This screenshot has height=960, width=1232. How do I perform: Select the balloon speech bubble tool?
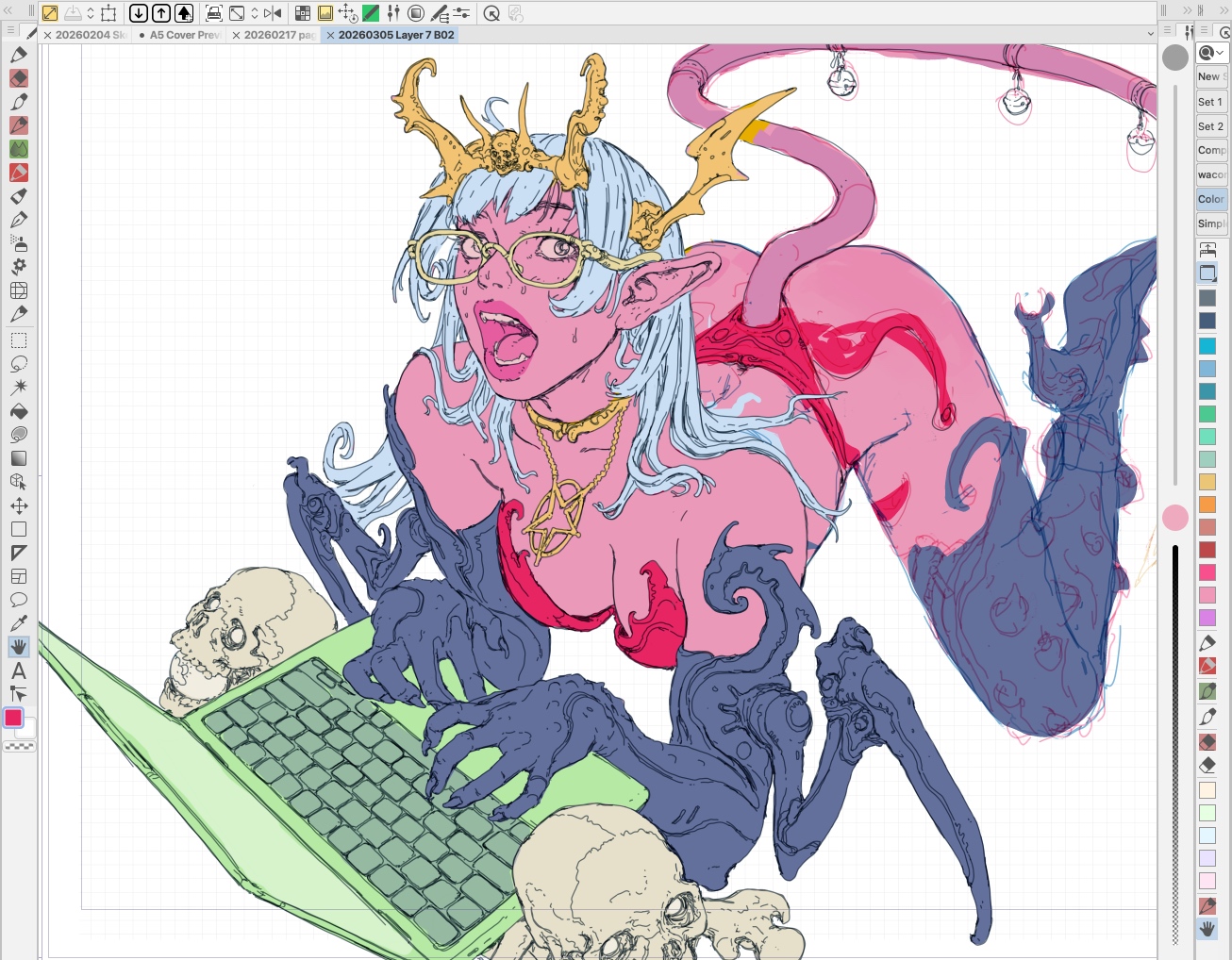[x=19, y=600]
